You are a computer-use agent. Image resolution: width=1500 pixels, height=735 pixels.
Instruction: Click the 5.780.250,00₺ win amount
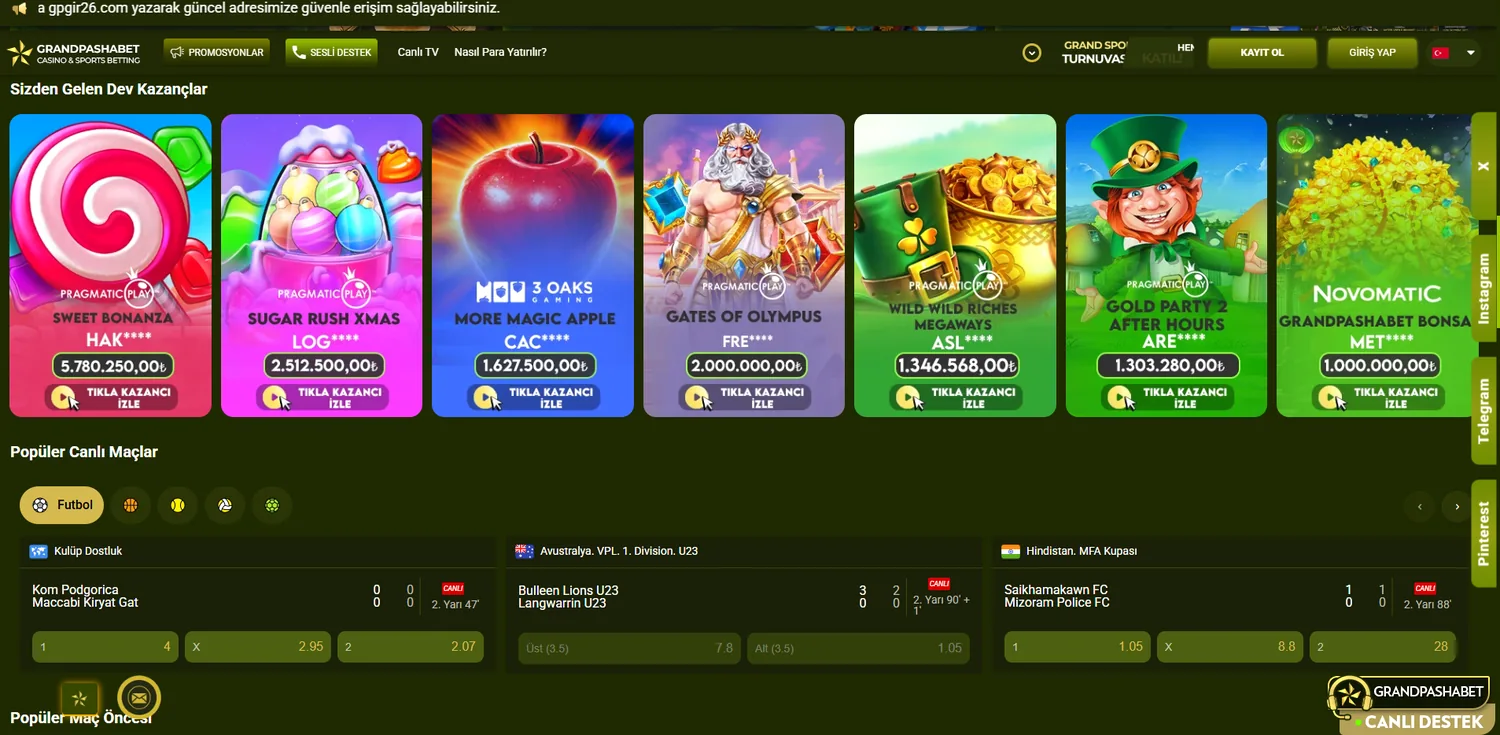[111, 366]
